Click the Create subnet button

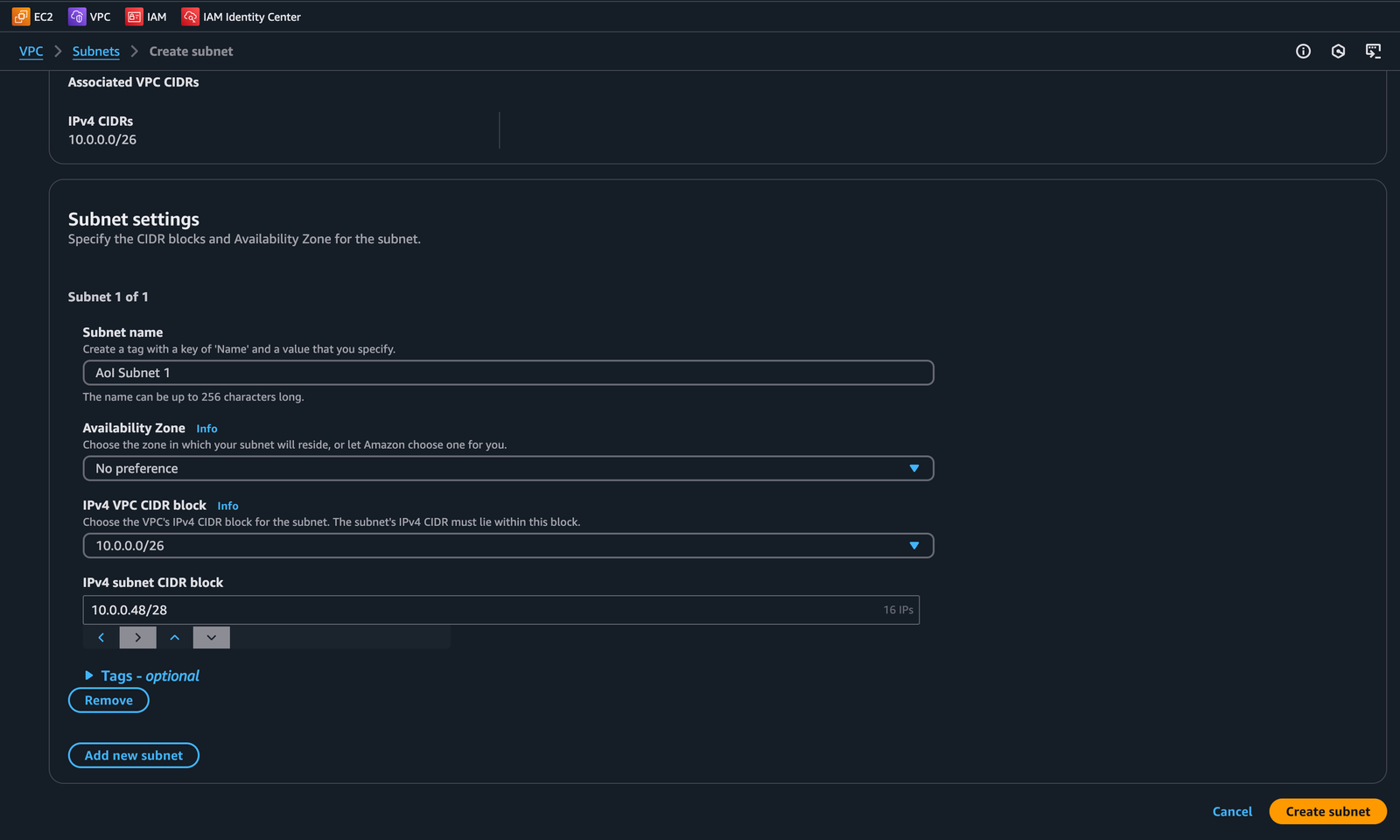pyautogui.click(x=1327, y=812)
